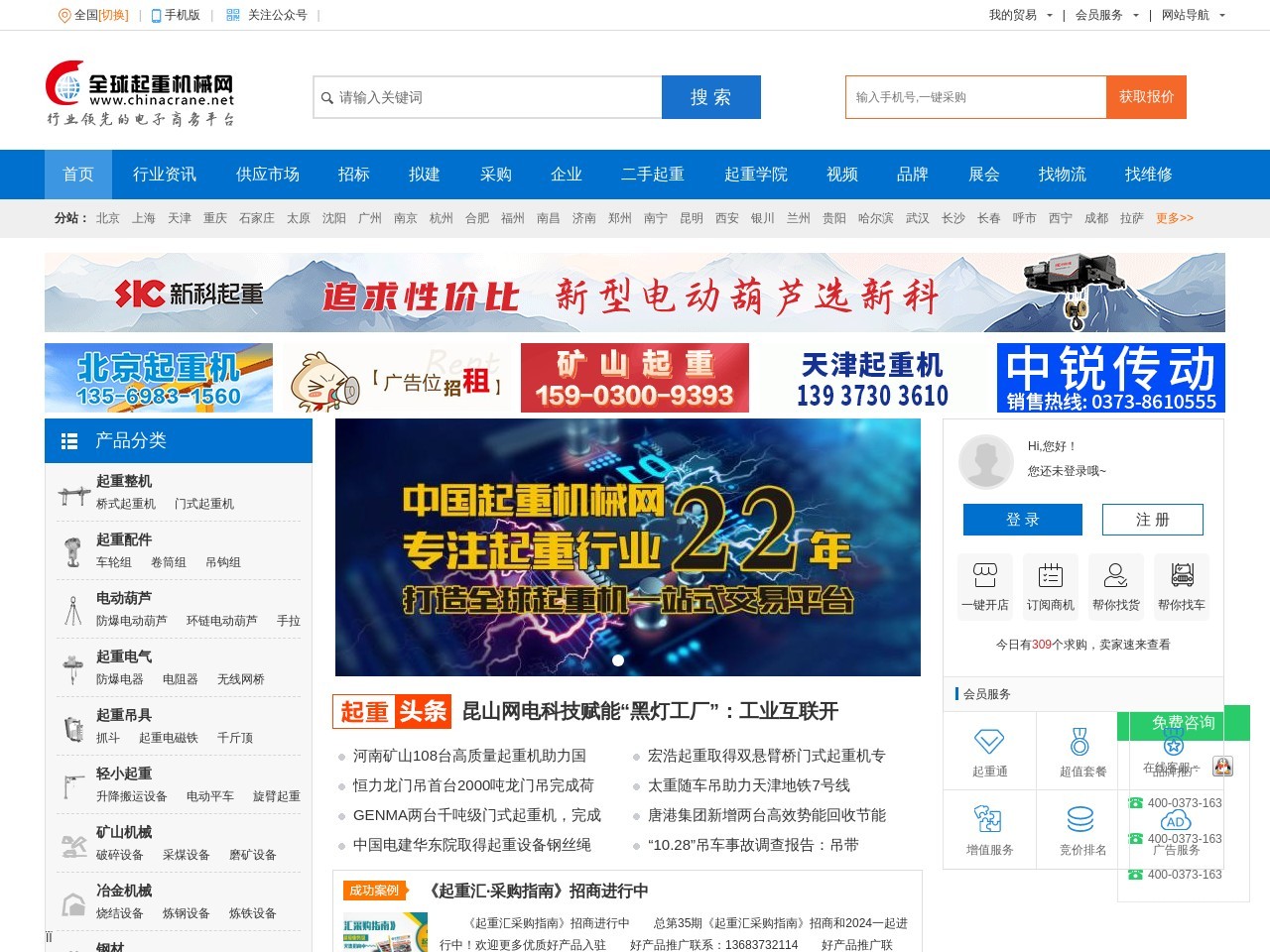
Task: Click the 广告服务 AD cloud icon
Action: pyautogui.click(x=1176, y=821)
